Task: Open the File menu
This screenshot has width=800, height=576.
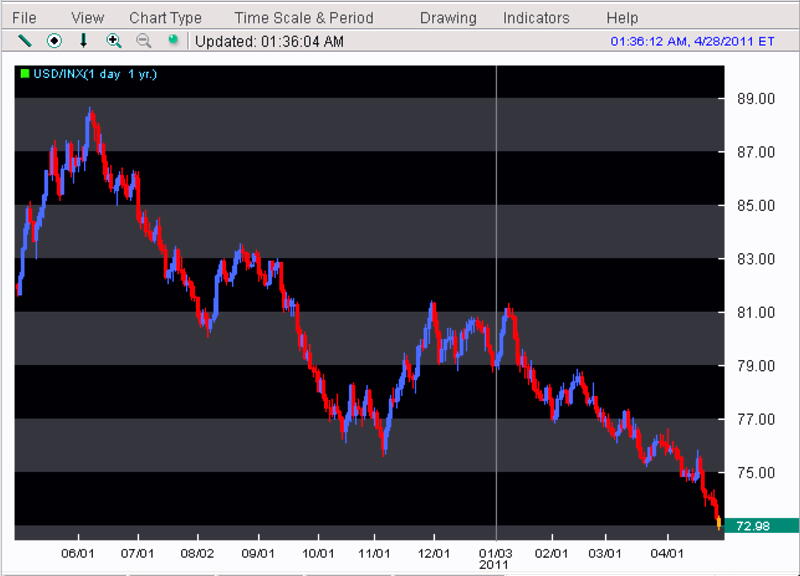Action: tap(24, 18)
